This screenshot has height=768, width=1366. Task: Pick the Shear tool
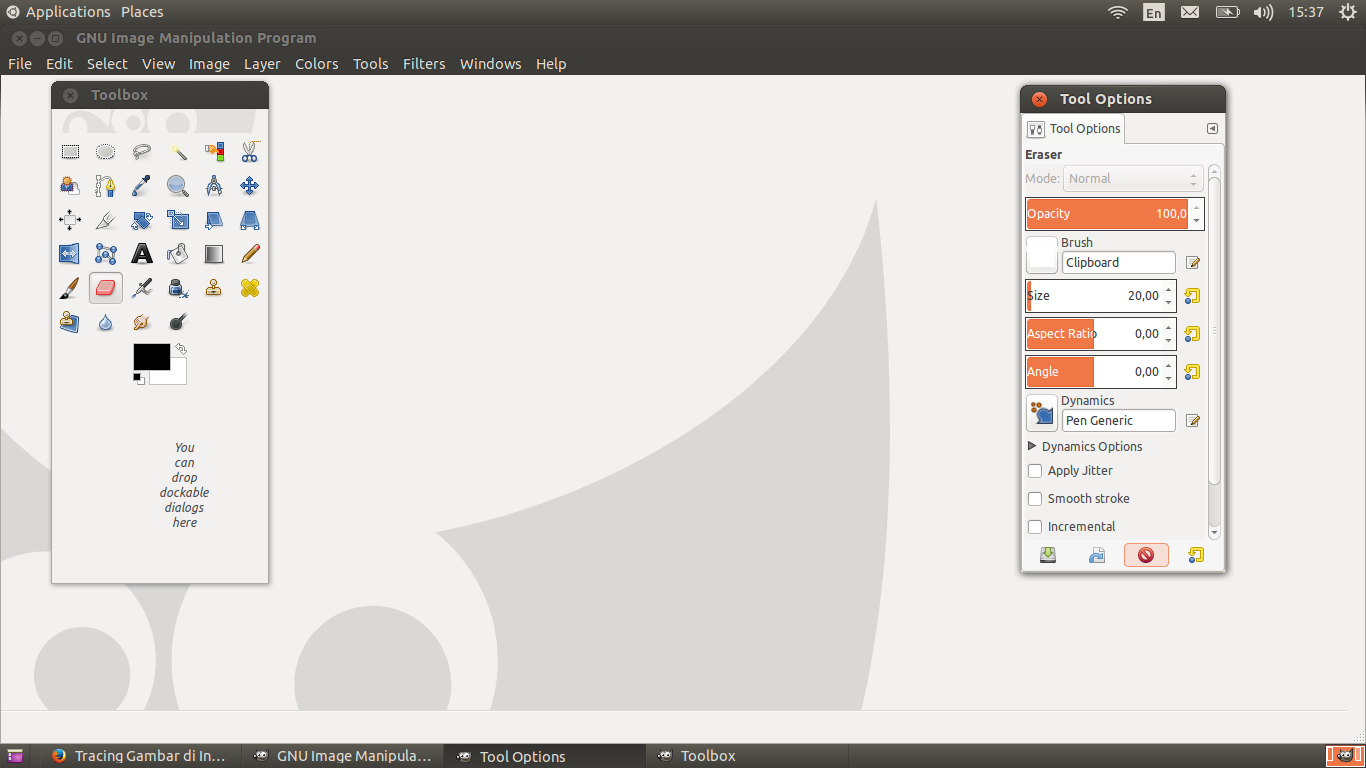(x=214, y=220)
